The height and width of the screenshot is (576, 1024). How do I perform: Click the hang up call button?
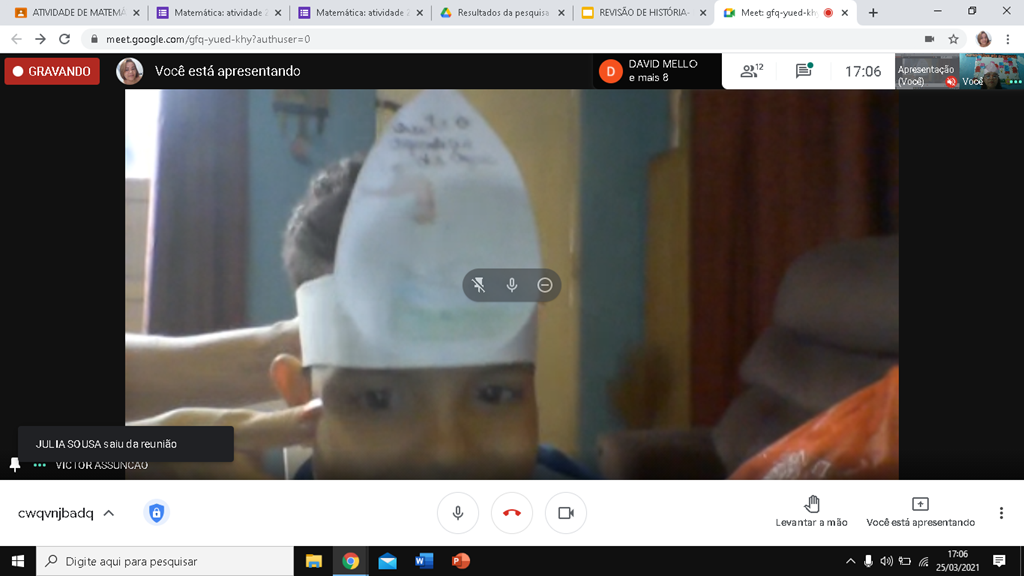pos(512,513)
